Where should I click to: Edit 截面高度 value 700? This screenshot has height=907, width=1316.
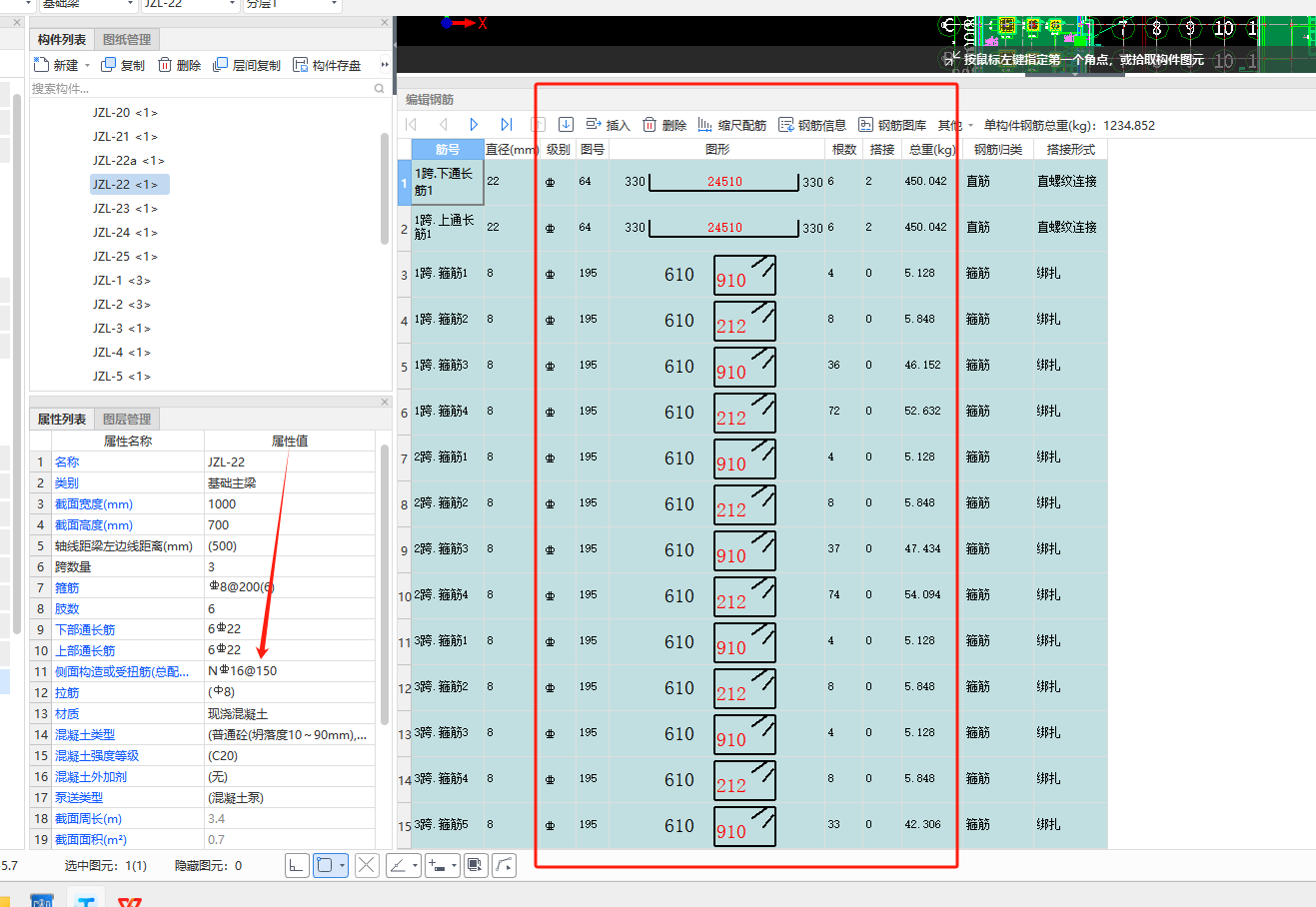(290, 525)
